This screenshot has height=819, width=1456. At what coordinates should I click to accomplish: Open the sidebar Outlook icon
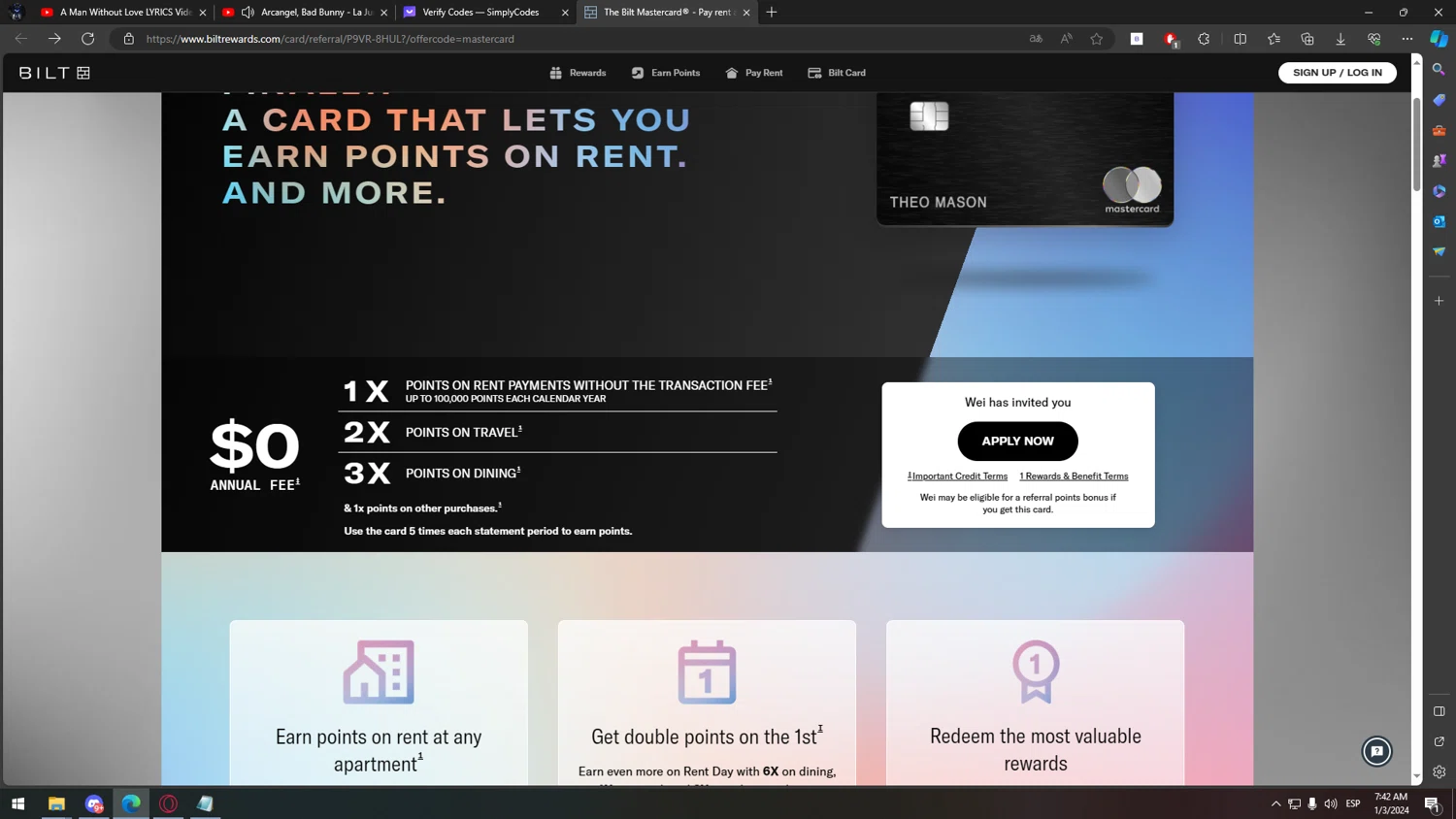tap(1439, 221)
